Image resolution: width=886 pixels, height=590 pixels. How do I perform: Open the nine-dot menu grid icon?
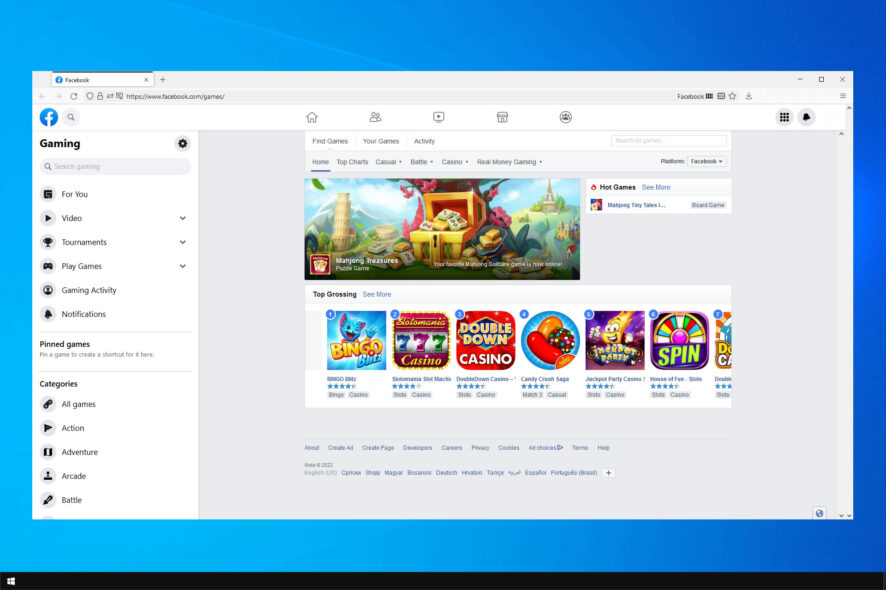coord(784,117)
